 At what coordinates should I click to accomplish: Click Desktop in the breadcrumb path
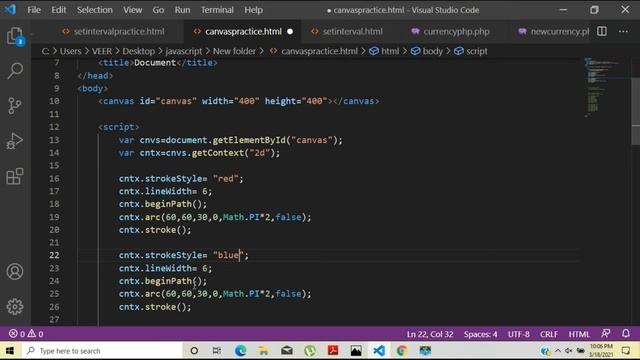tap(138, 51)
